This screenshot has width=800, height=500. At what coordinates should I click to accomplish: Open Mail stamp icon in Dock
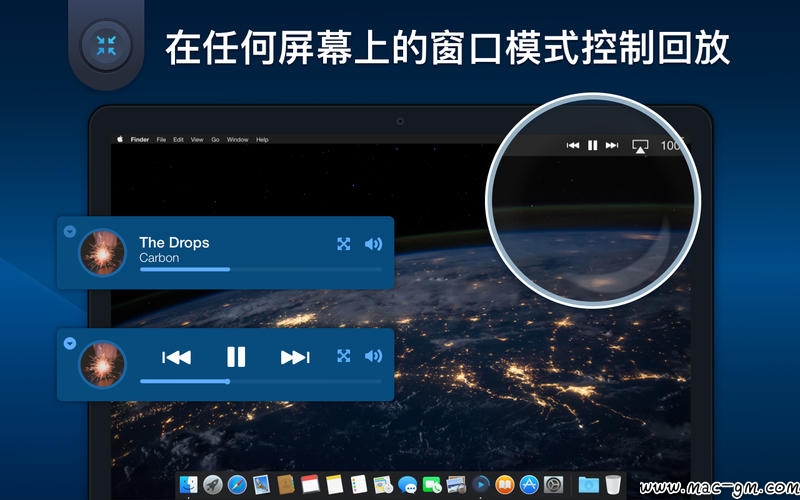point(262,484)
